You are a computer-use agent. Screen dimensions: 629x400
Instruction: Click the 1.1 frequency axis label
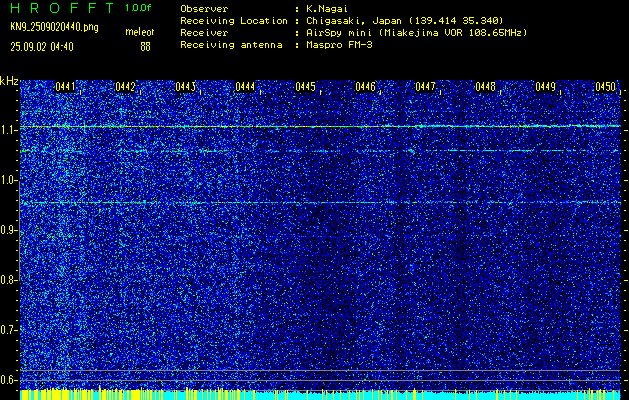click(x=7, y=130)
